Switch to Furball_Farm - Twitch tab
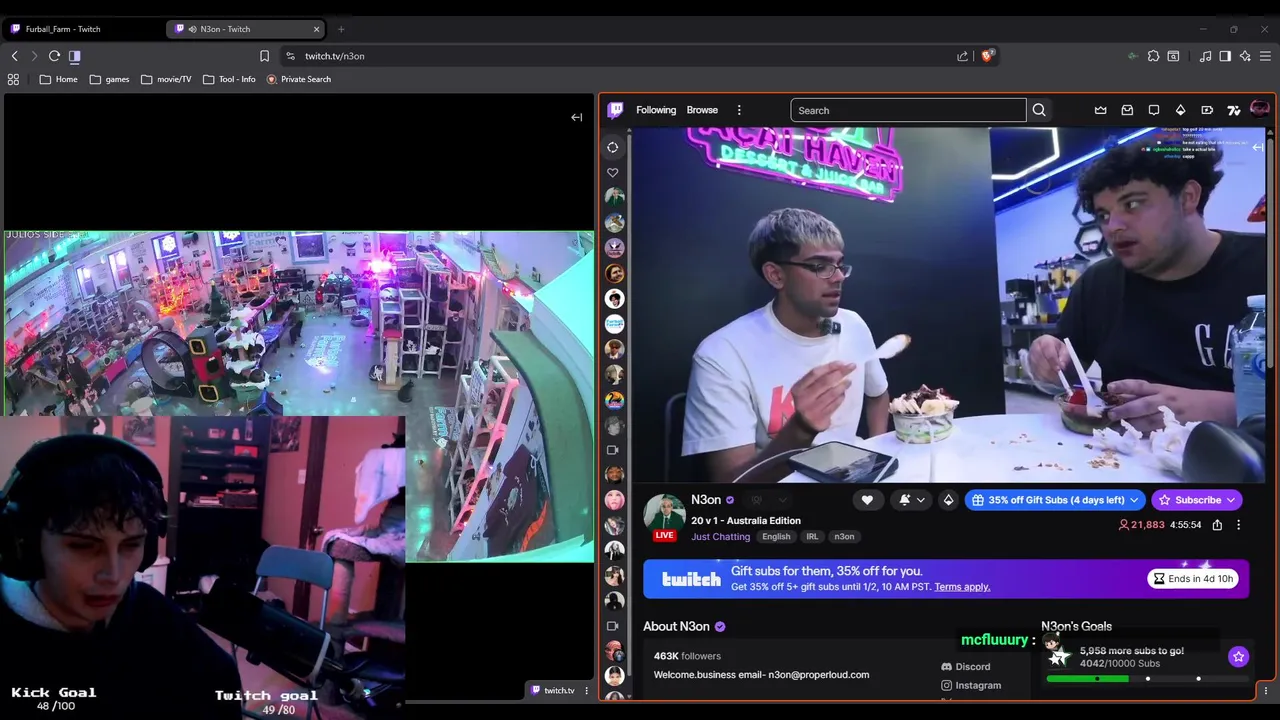Screen dimensions: 1280x720 tap(83, 29)
